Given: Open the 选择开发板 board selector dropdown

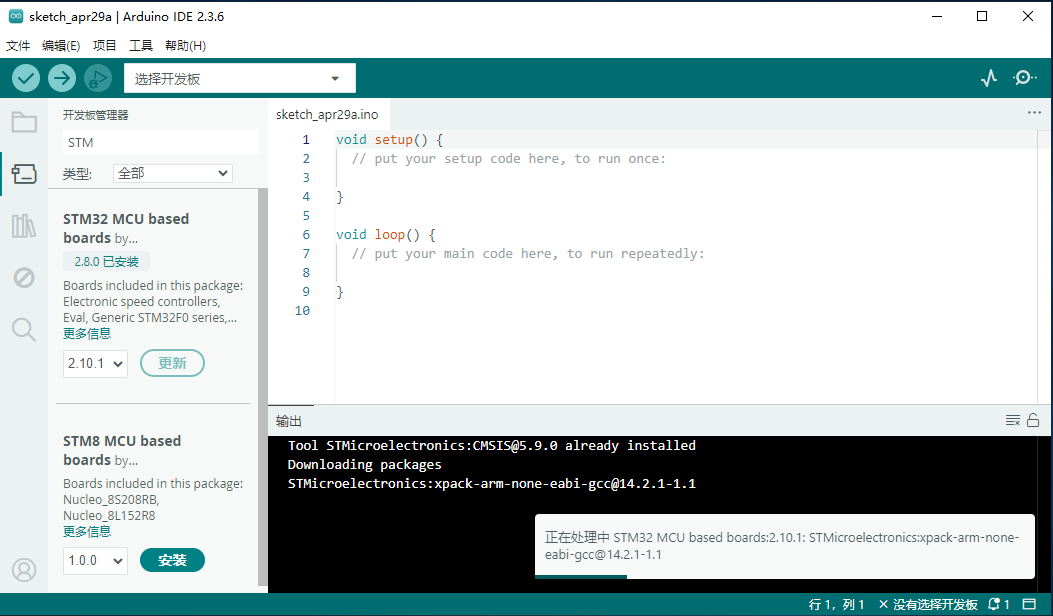Looking at the screenshot, I should click(x=239, y=79).
